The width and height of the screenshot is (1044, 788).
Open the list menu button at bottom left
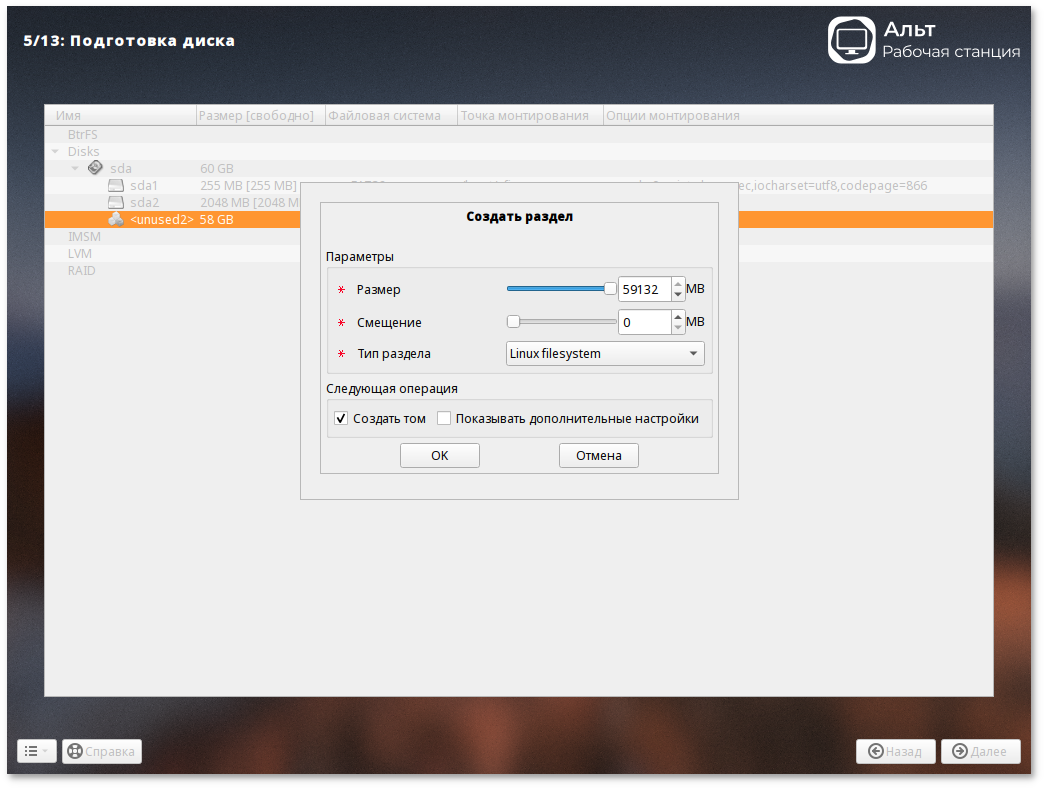tap(36, 751)
